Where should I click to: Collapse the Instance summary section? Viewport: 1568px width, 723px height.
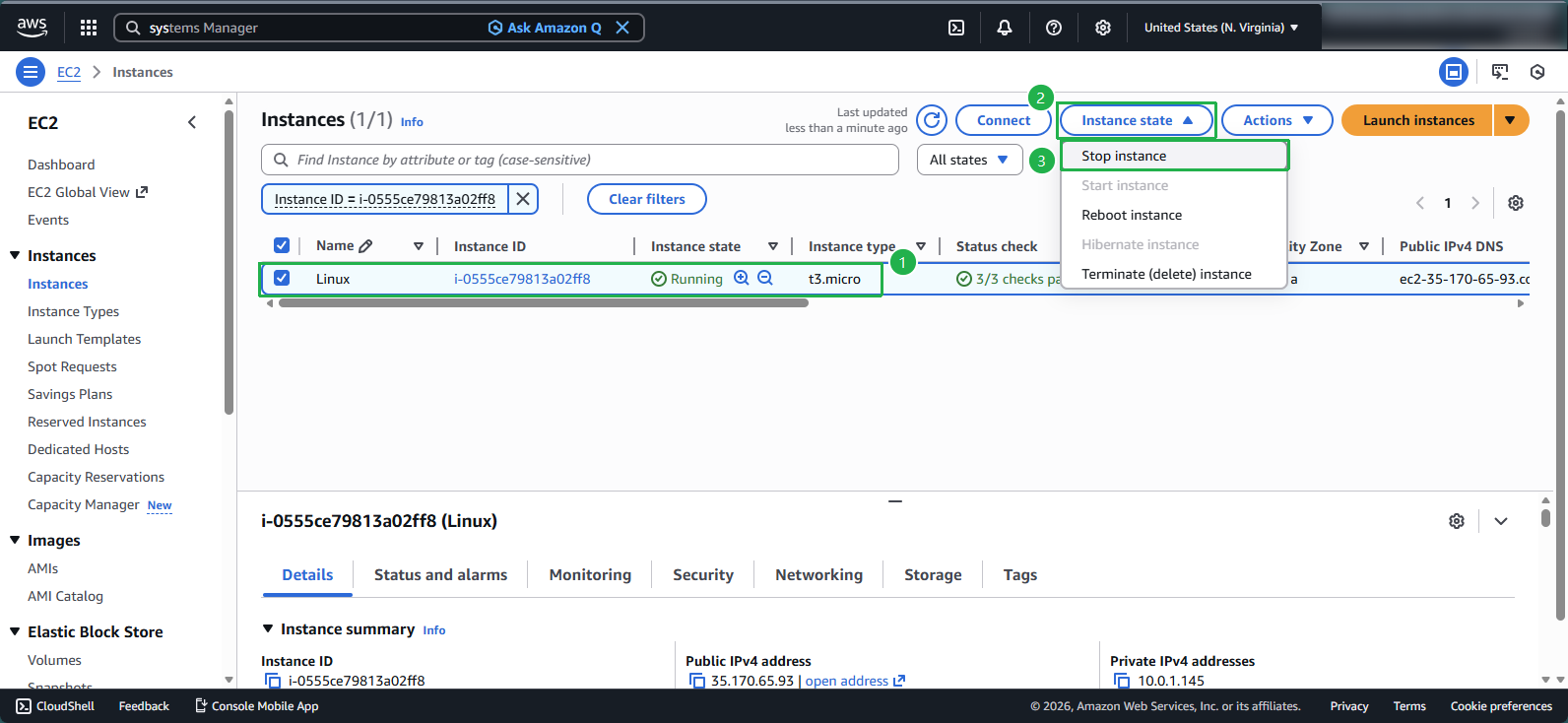click(268, 628)
